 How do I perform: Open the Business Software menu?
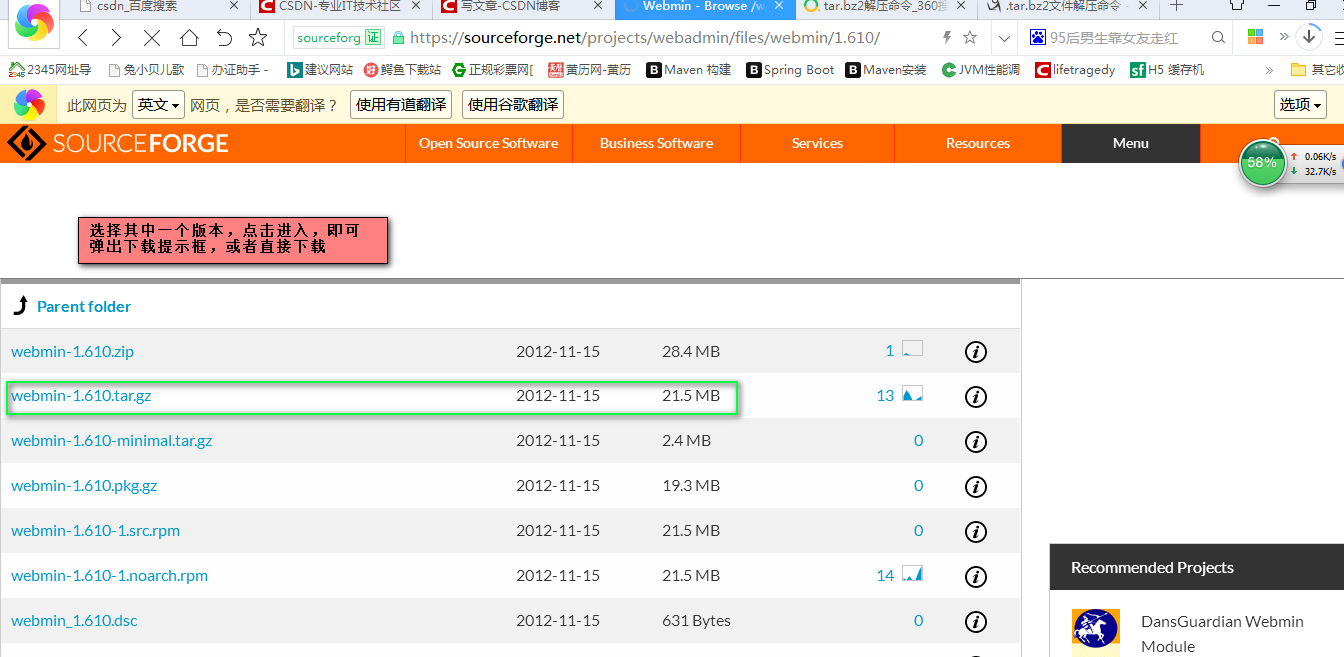[x=657, y=143]
